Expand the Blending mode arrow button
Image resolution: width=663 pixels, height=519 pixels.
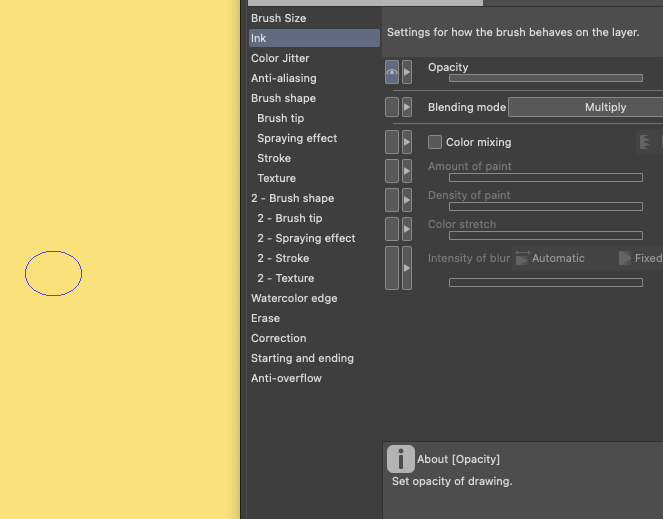pos(407,107)
